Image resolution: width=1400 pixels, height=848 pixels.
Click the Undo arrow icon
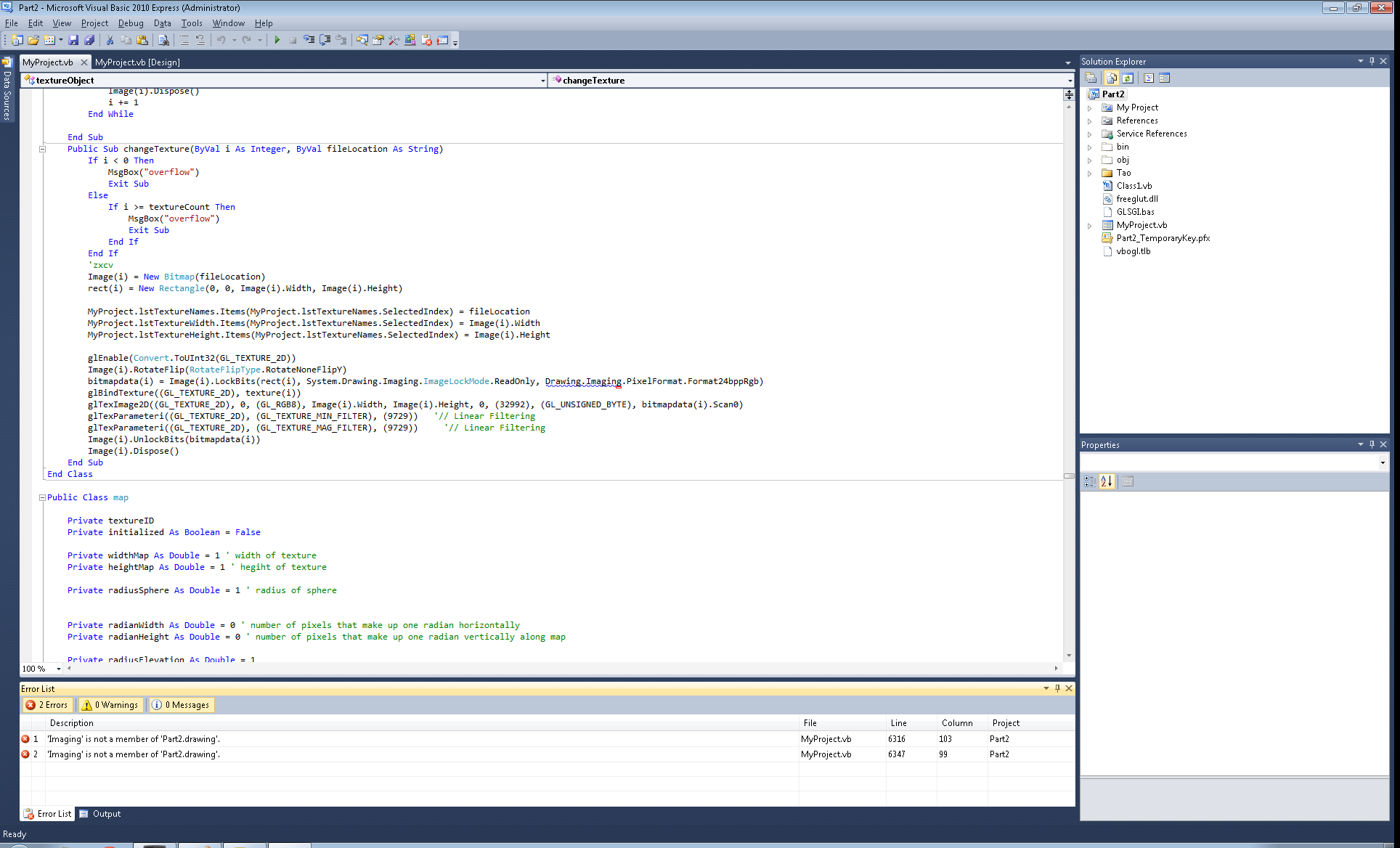(x=221, y=40)
